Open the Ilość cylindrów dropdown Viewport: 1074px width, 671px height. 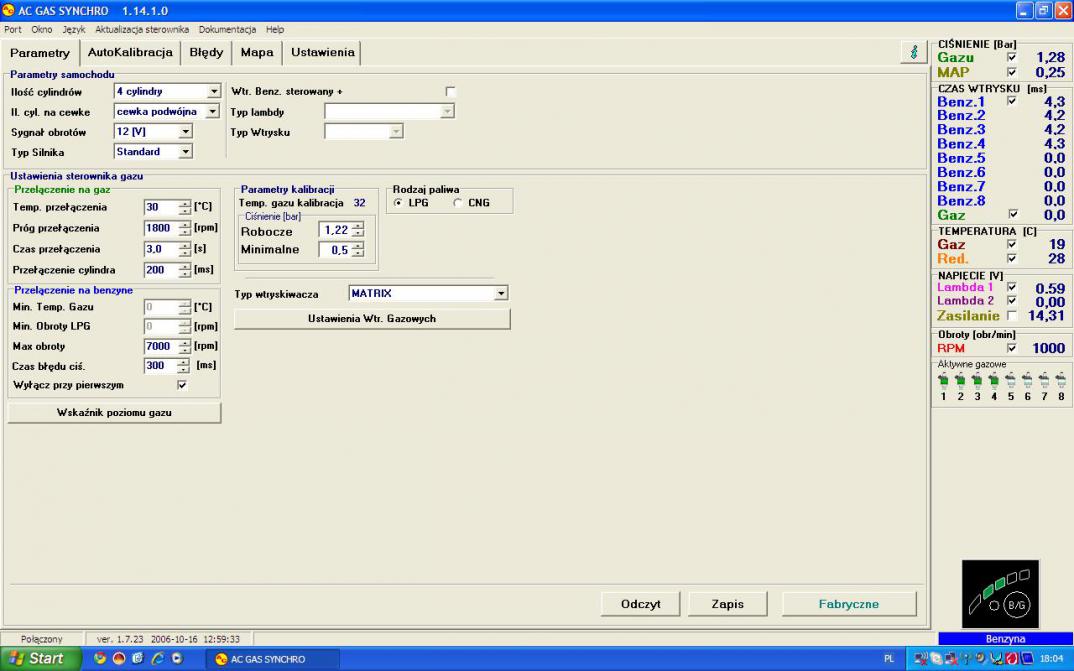[213, 92]
